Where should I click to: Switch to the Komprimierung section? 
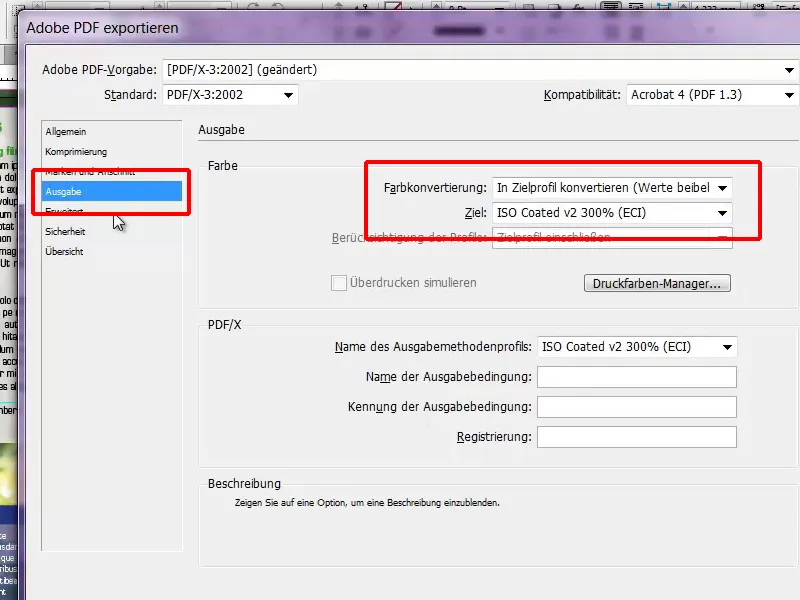pyautogui.click(x=76, y=152)
